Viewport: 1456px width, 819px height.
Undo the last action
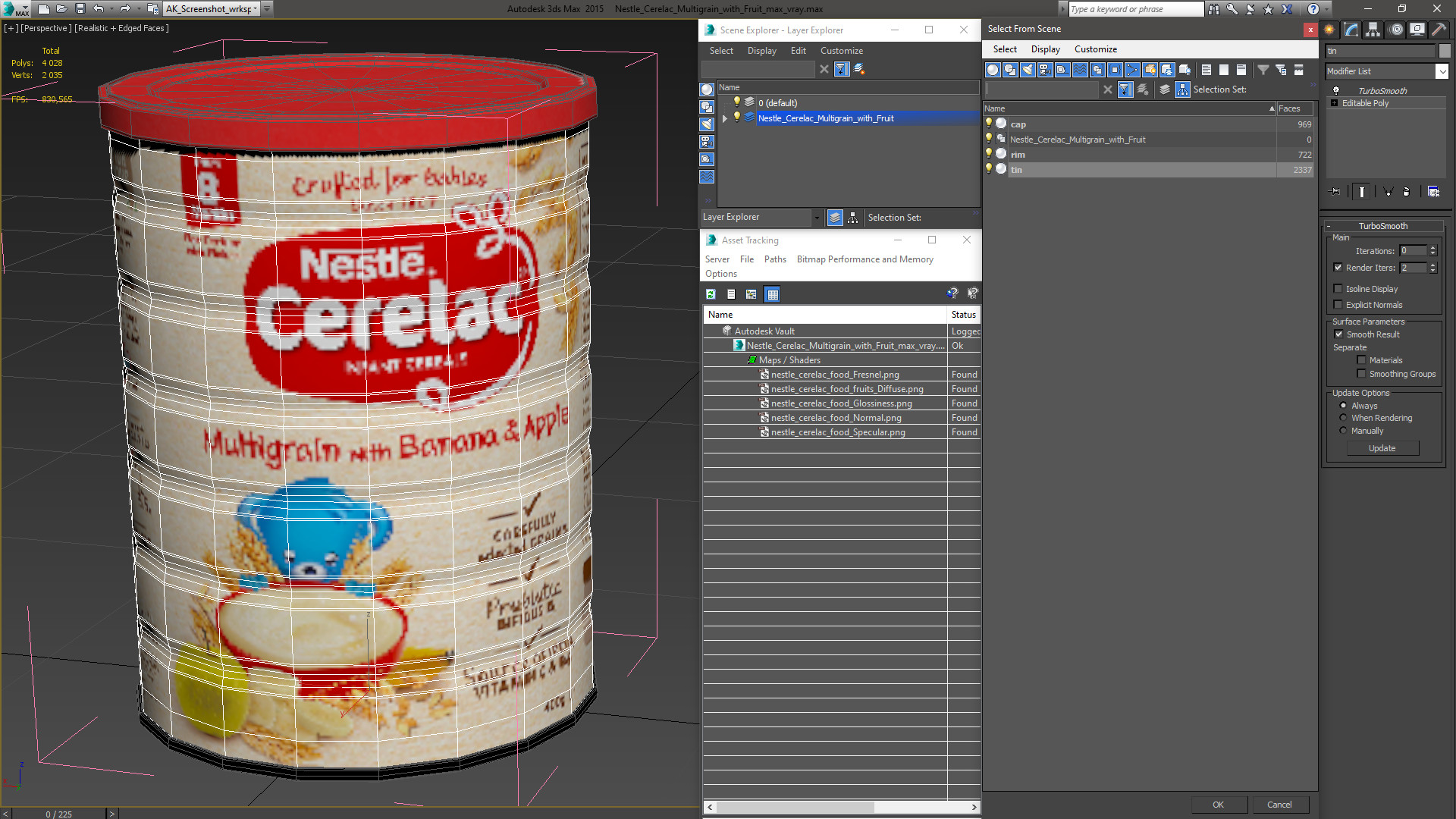coord(98,9)
